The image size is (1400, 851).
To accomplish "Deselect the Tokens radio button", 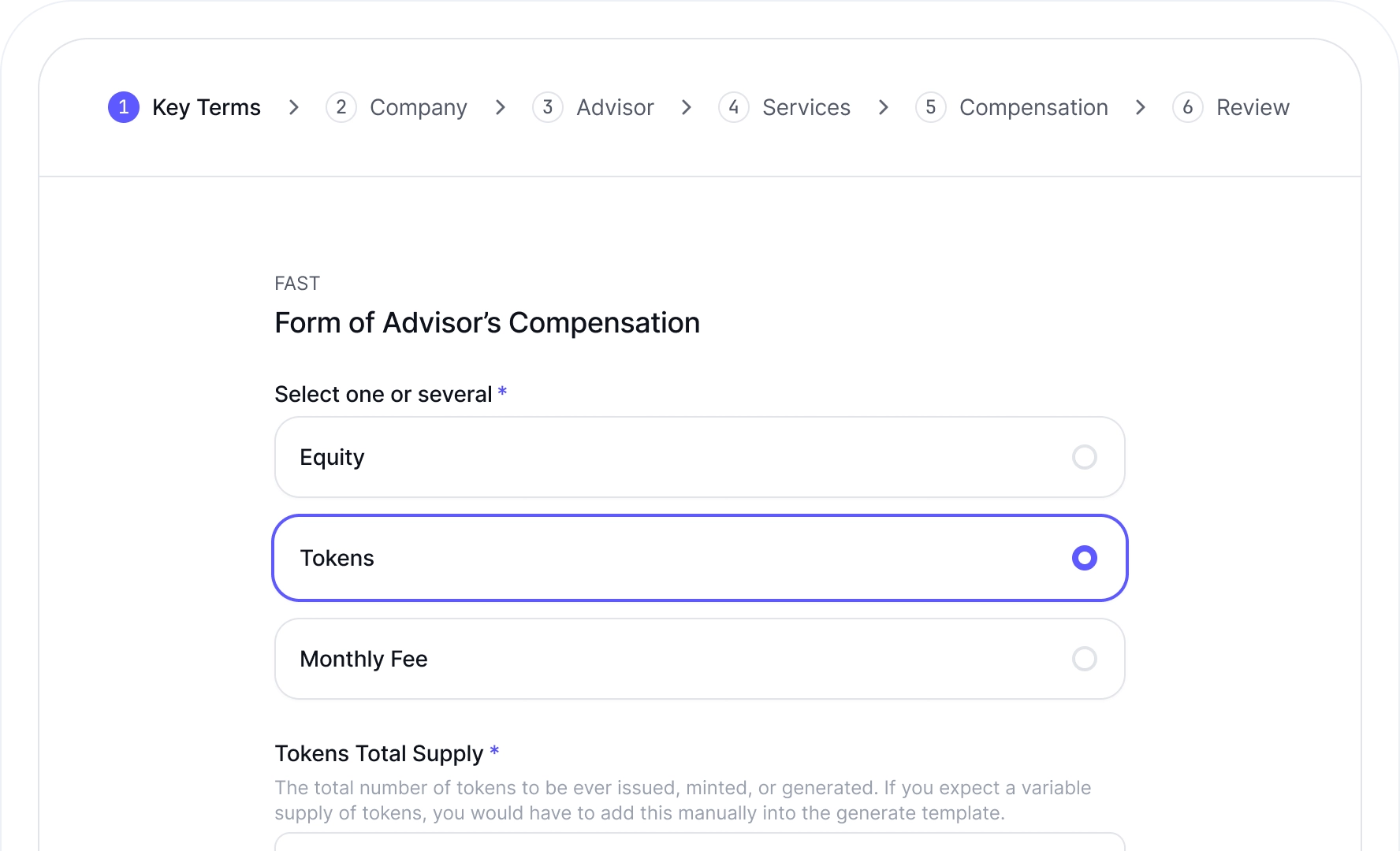I will 1085,558.
